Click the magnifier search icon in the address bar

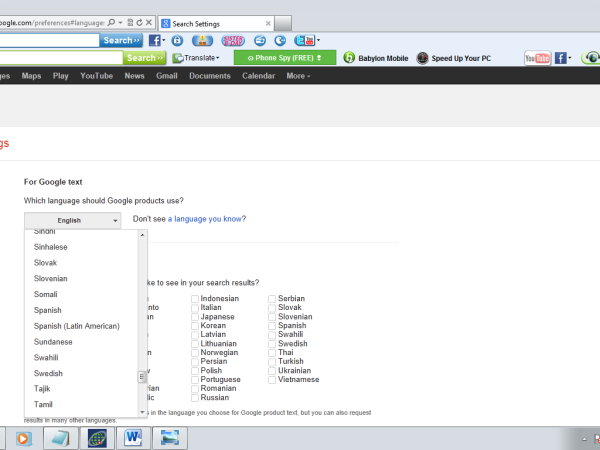[x=111, y=23]
